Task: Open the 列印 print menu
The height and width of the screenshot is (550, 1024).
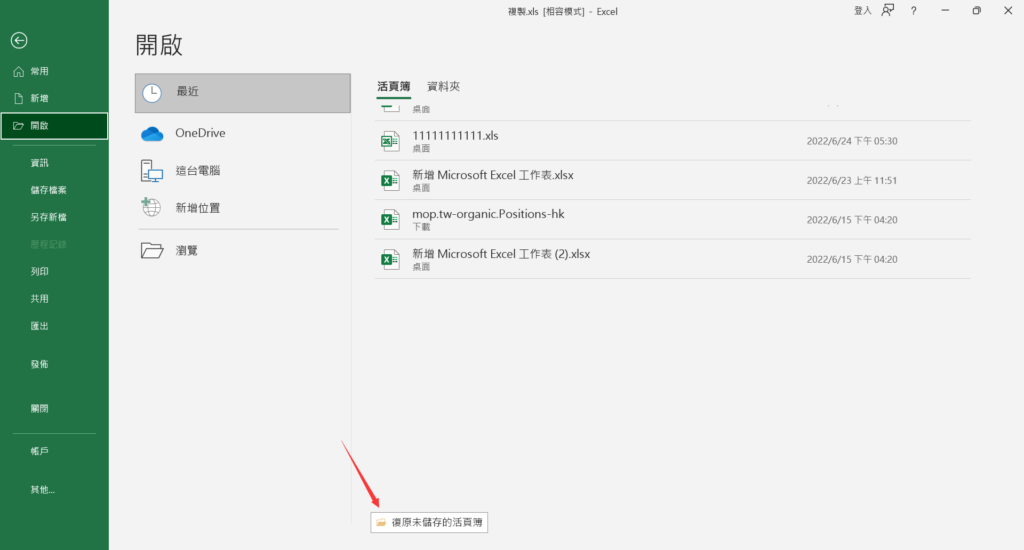Action: point(39,271)
